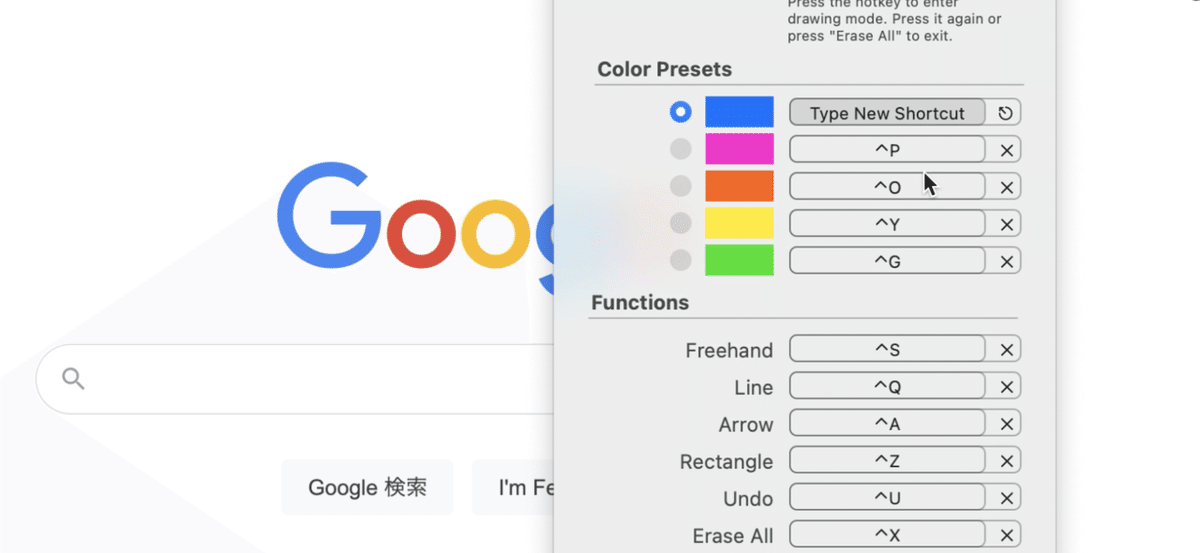The image size is (1200, 553).
Task: Clear the Arrow ^A shortcut
Action: coord(1006,423)
